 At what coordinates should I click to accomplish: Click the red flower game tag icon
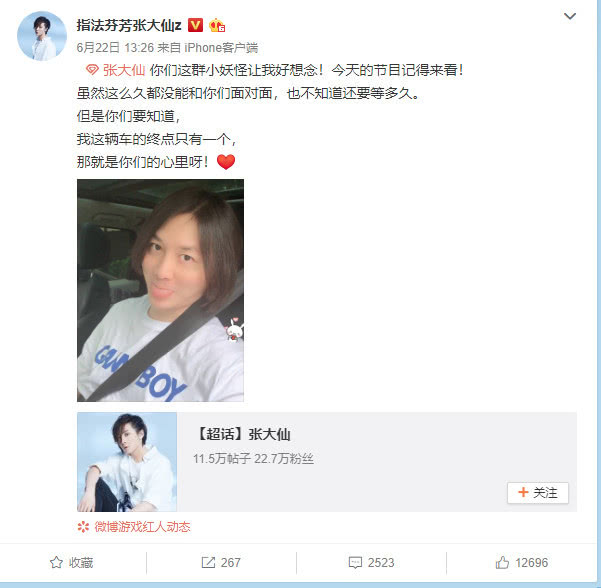pos(83,527)
